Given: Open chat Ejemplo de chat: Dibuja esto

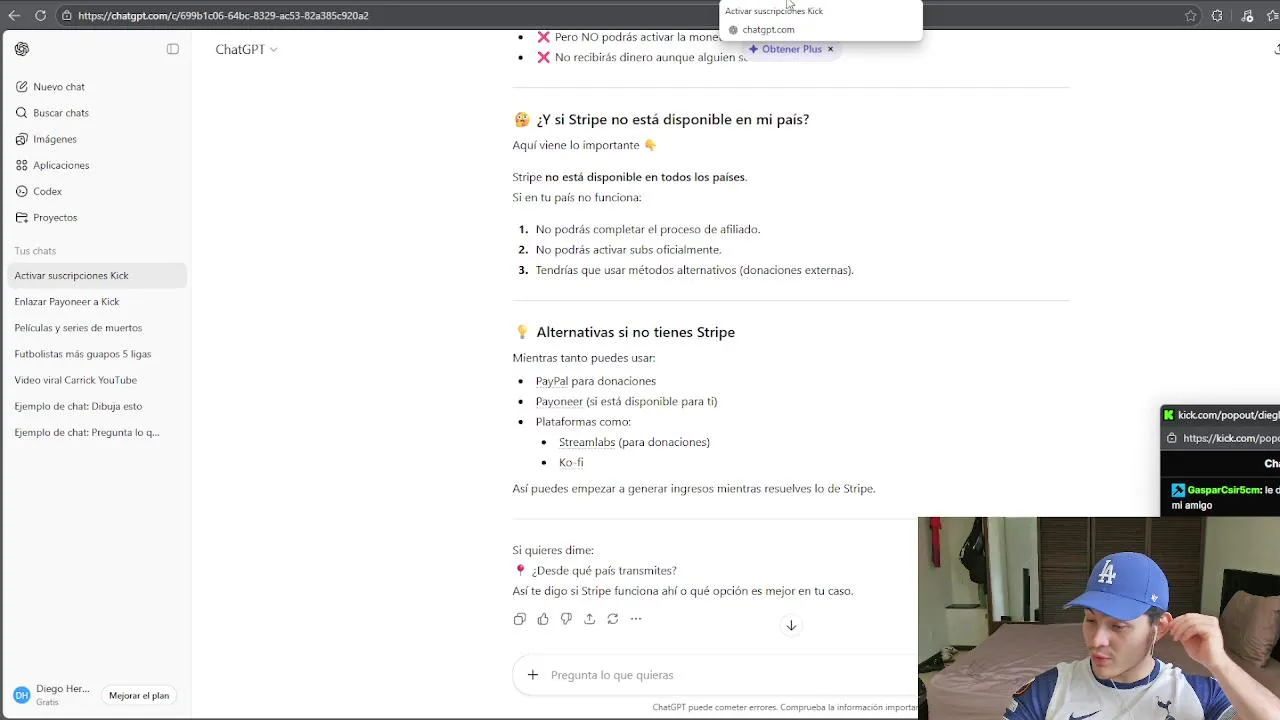Looking at the screenshot, I should [x=97, y=406].
